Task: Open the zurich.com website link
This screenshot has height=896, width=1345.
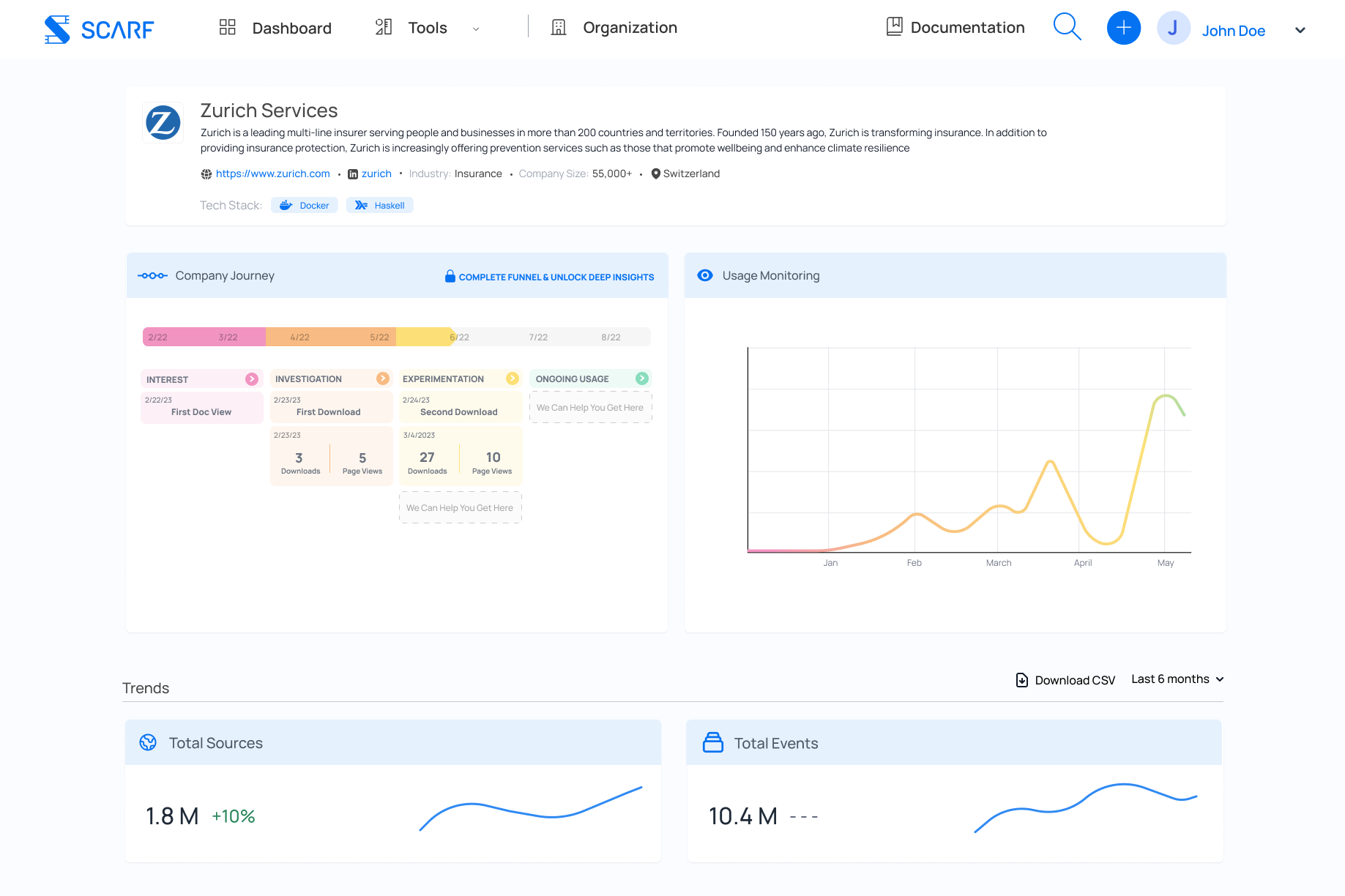Action: pos(272,173)
